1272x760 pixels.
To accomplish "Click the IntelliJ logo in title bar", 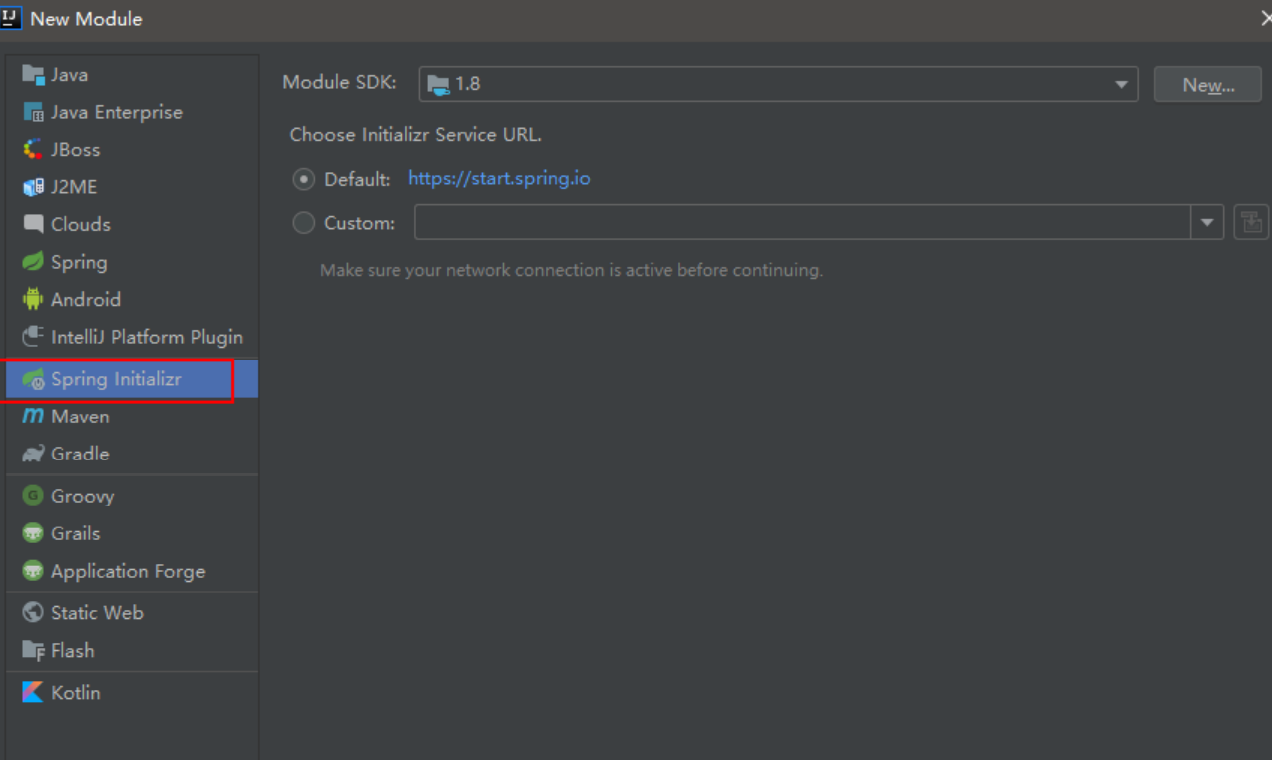I will click(x=11, y=17).
